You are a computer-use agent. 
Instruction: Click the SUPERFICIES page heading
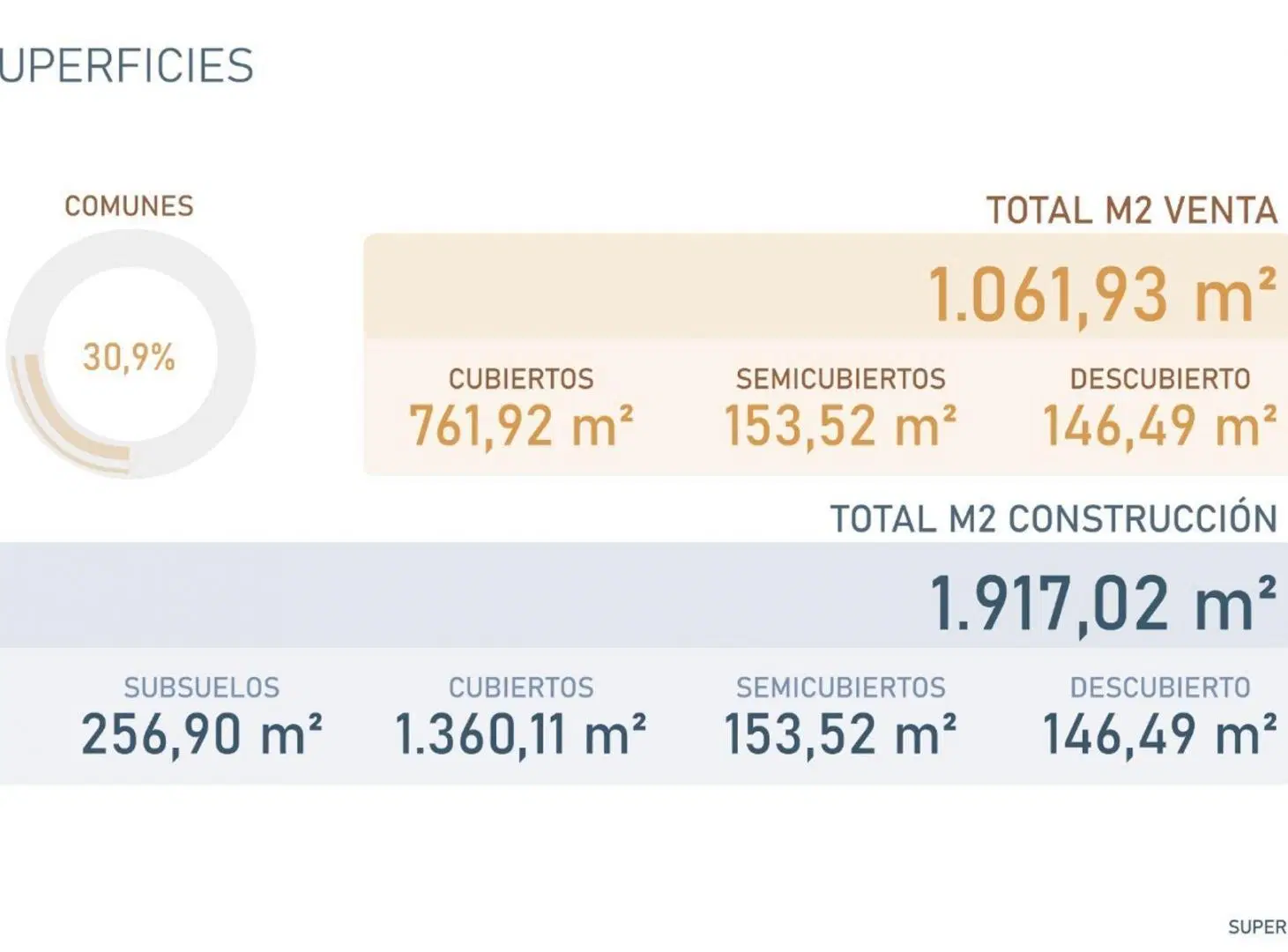pyautogui.click(x=127, y=66)
